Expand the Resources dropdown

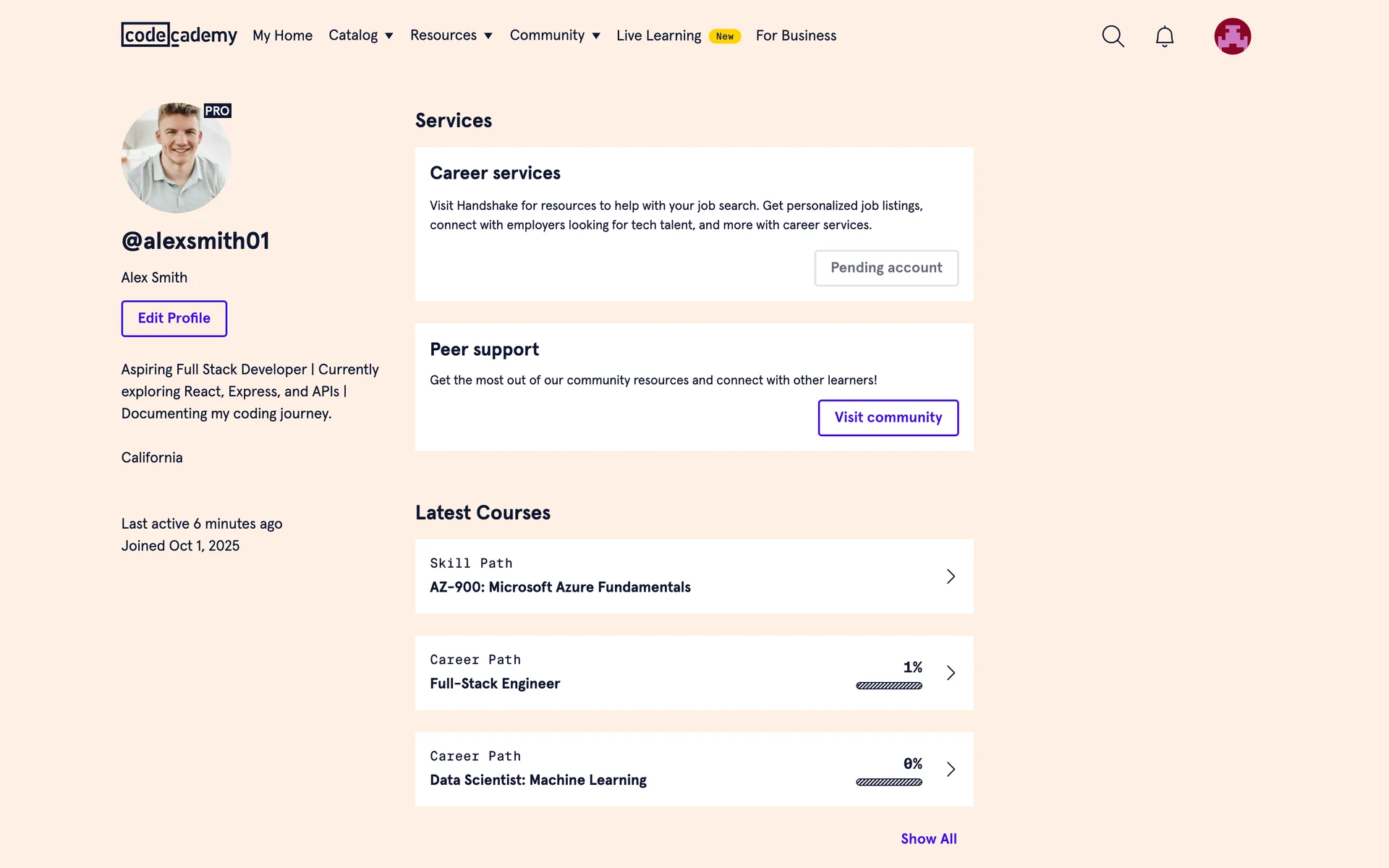coord(451,35)
